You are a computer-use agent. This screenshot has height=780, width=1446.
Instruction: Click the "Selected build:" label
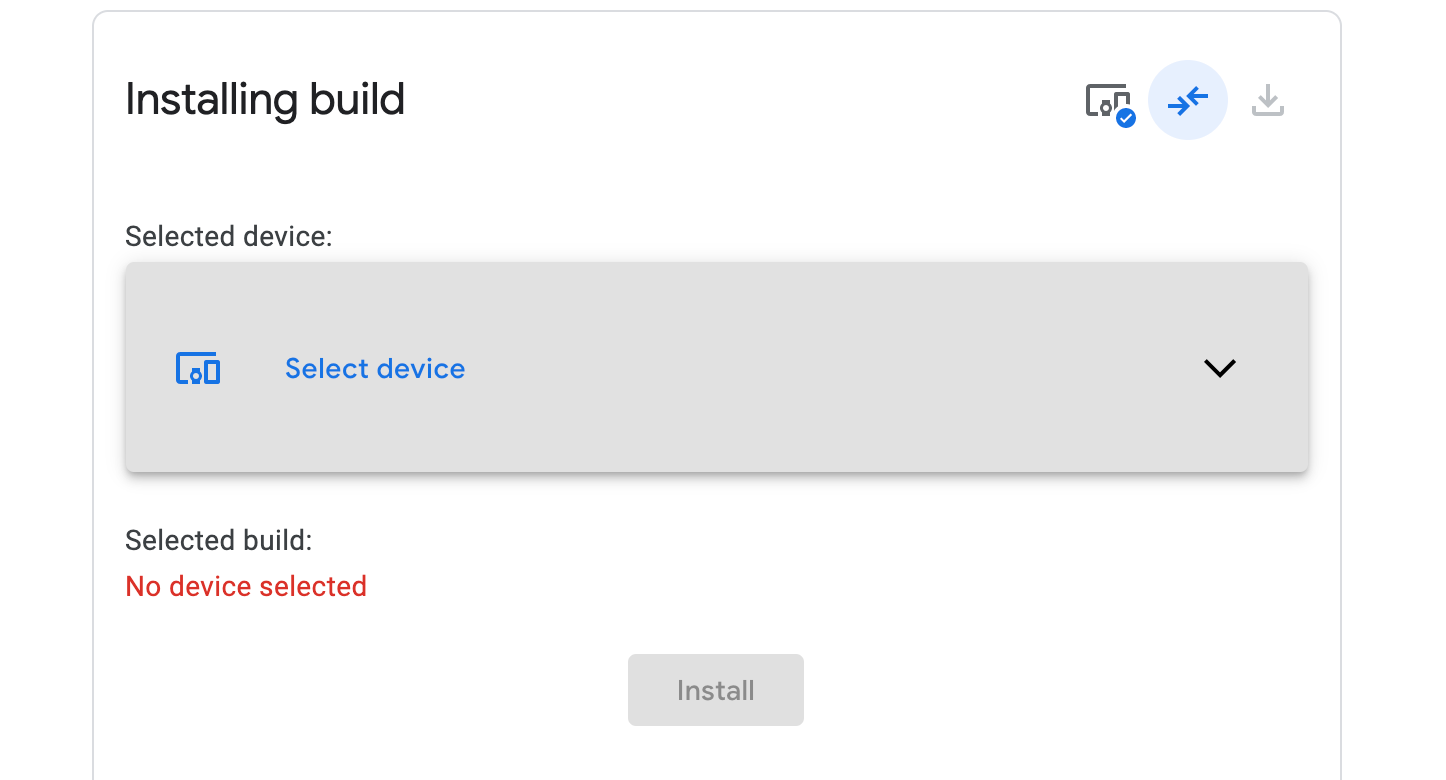(219, 541)
